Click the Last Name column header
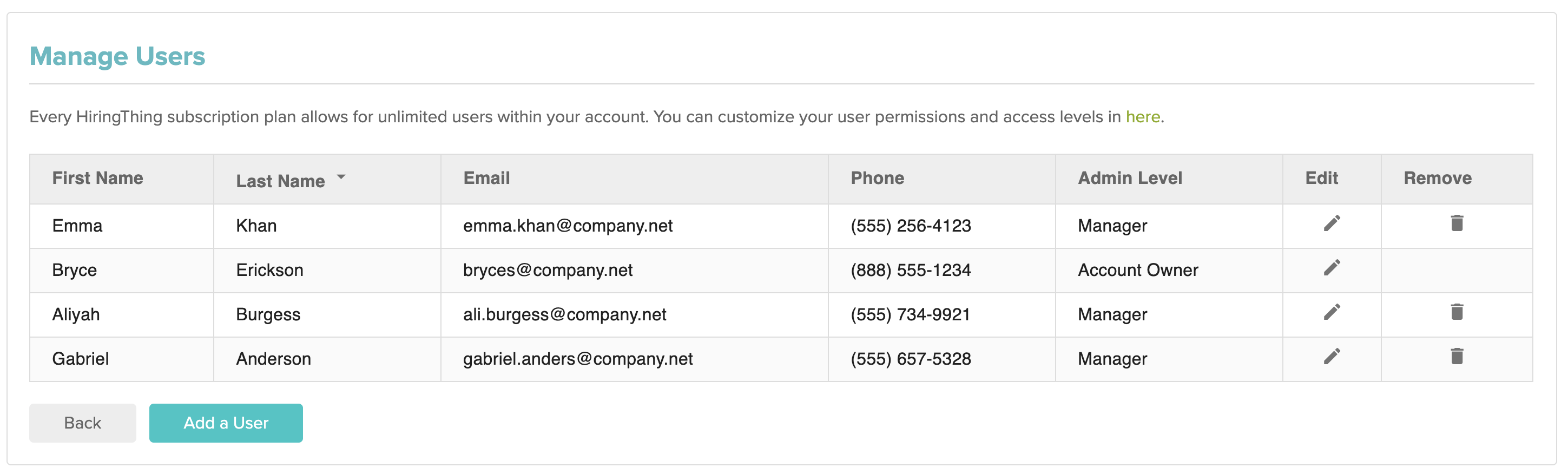Screen dimensions: 1568x474 click(281, 181)
